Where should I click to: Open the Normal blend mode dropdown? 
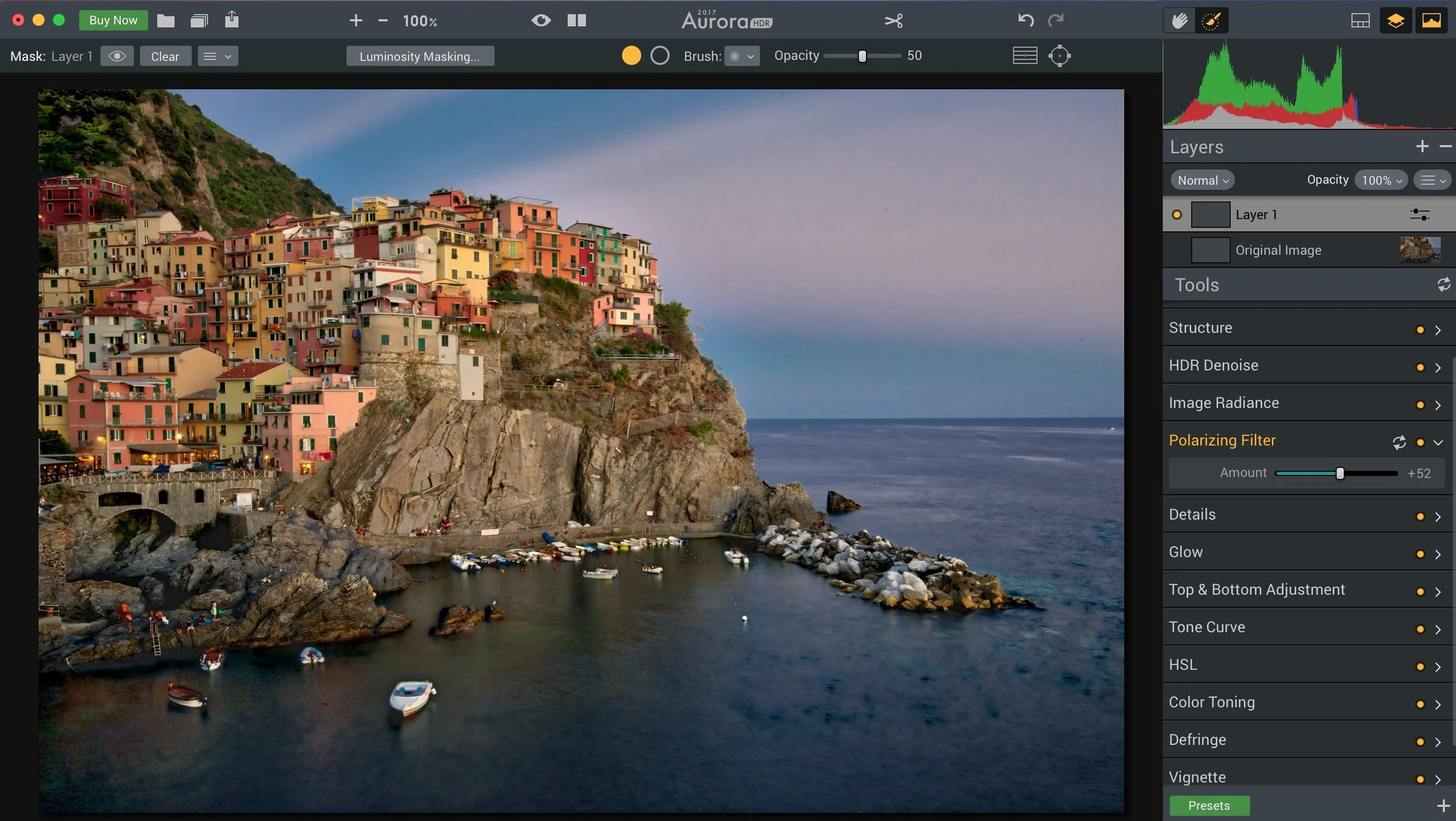[1203, 180]
